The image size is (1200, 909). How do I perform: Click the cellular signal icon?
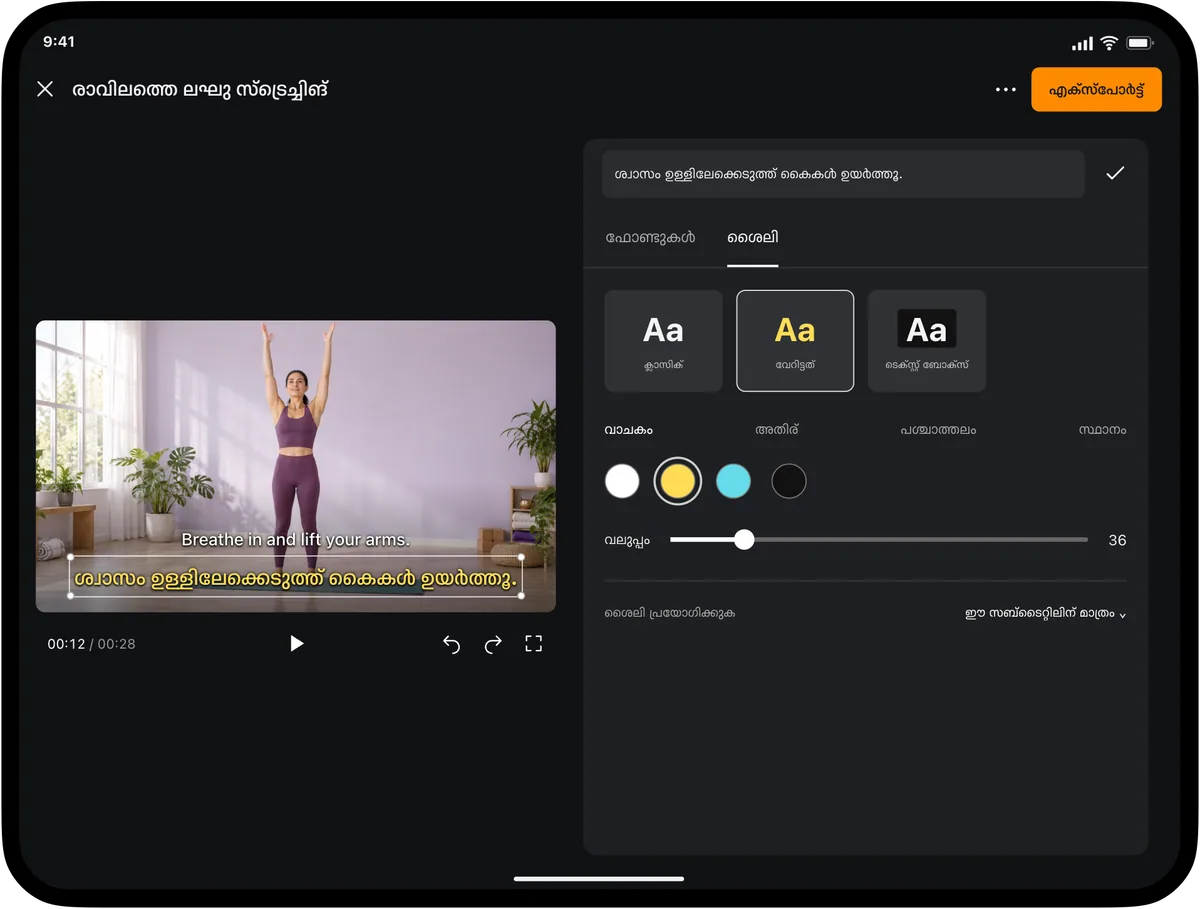1082,44
